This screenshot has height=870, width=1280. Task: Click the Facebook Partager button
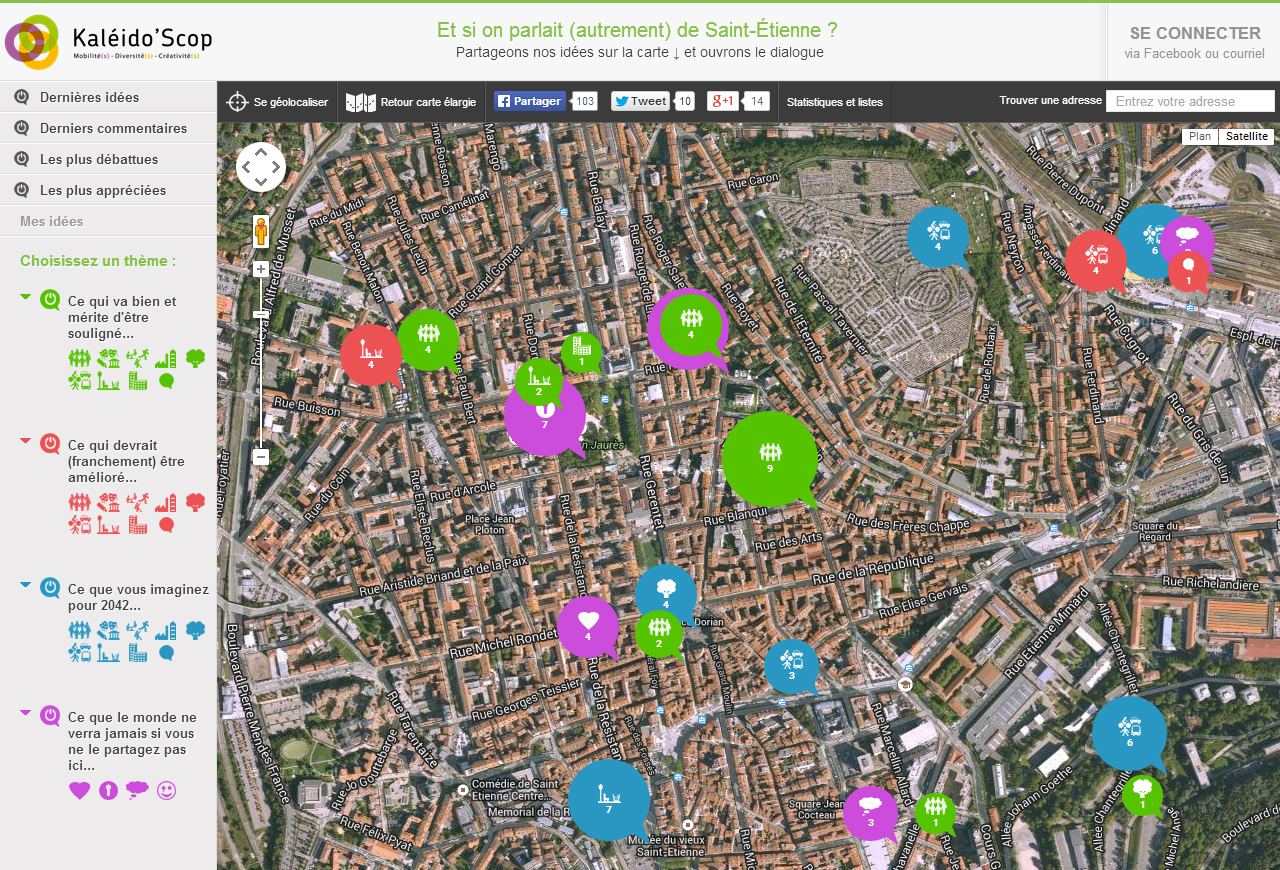pyautogui.click(x=530, y=101)
